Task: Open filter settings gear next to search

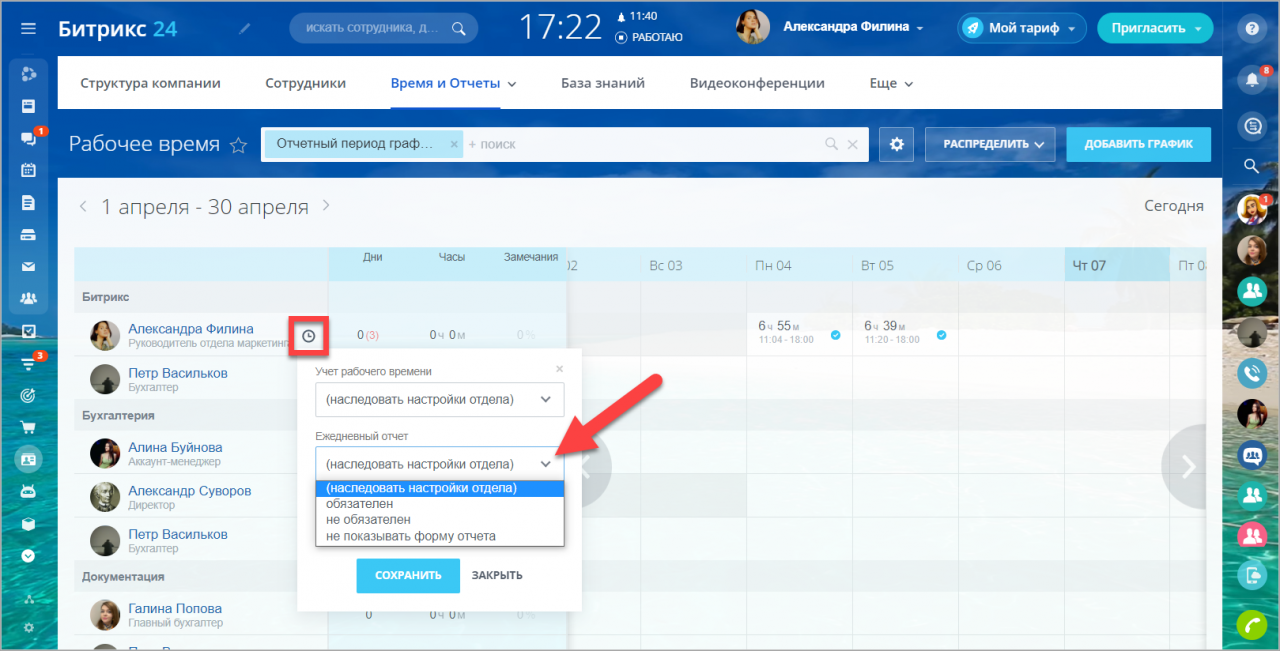Action: pos(896,144)
